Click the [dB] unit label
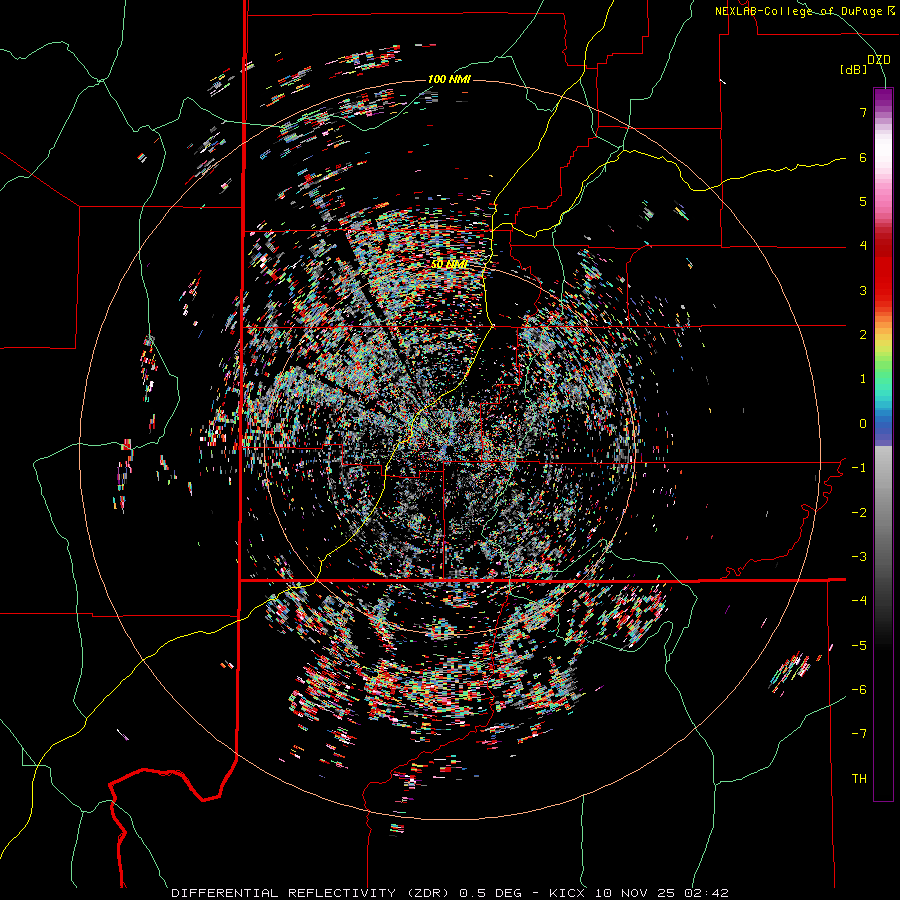 [x=854, y=70]
